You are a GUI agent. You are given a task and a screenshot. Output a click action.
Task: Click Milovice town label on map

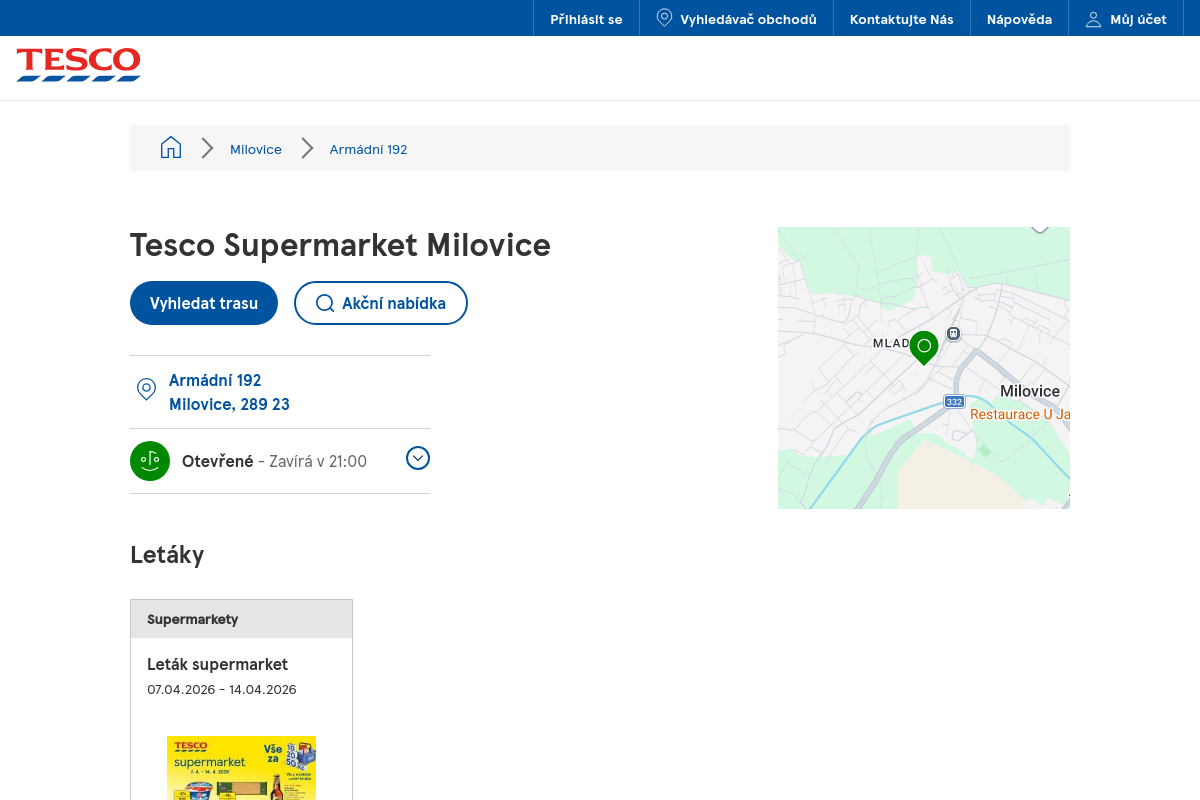tap(1030, 391)
